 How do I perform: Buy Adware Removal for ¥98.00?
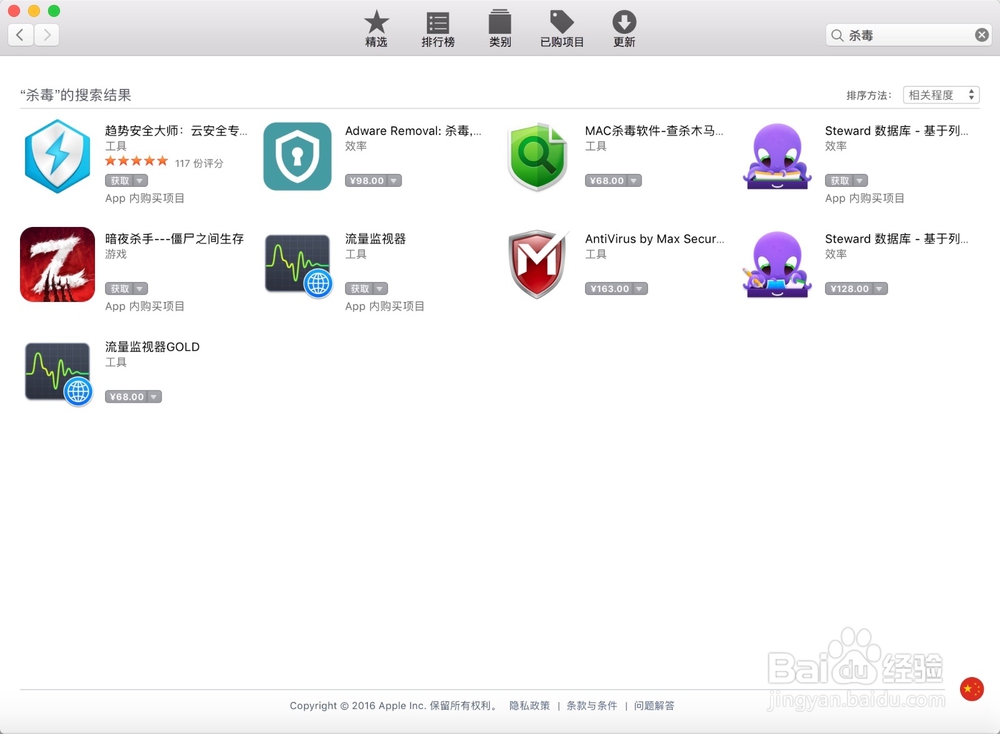[366, 180]
